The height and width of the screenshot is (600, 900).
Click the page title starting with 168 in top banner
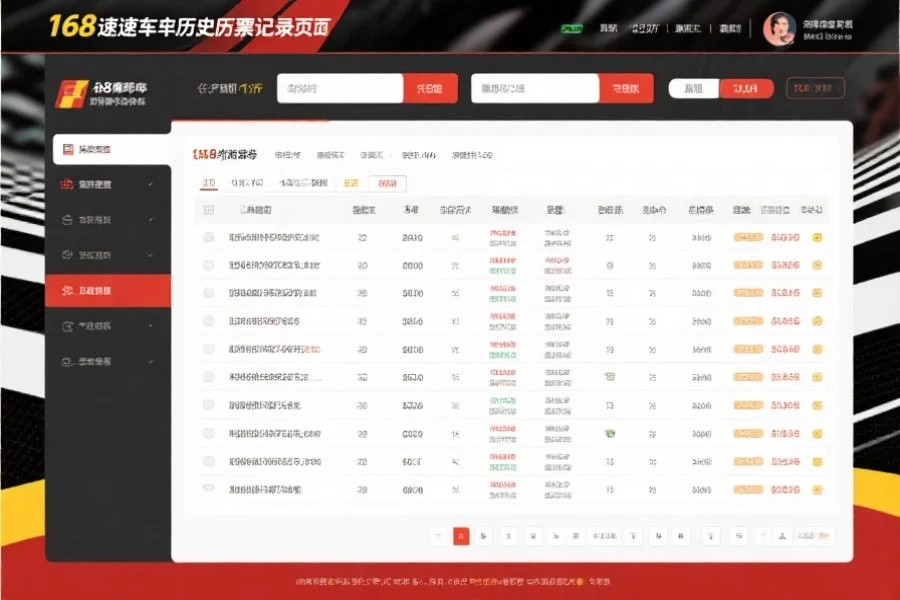pos(189,26)
